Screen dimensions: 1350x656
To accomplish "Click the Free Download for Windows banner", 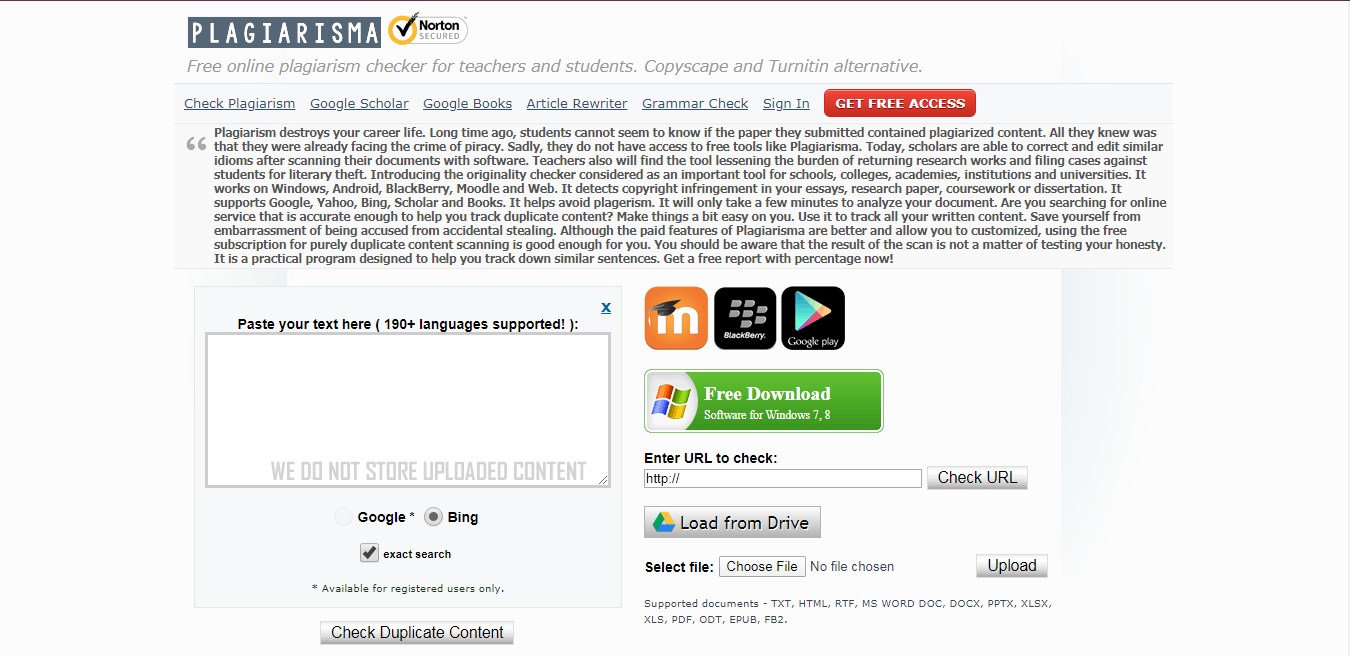I will point(764,402).
